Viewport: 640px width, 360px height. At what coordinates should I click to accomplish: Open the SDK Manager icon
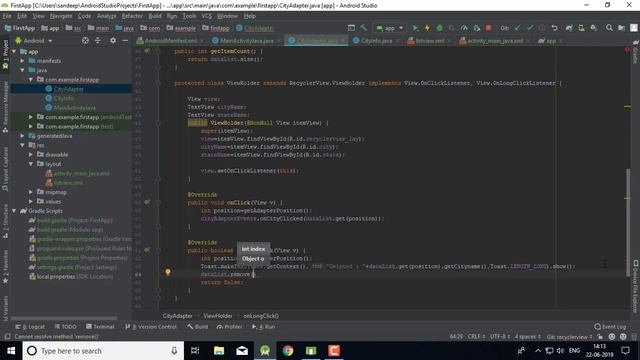tap(594, 28)
